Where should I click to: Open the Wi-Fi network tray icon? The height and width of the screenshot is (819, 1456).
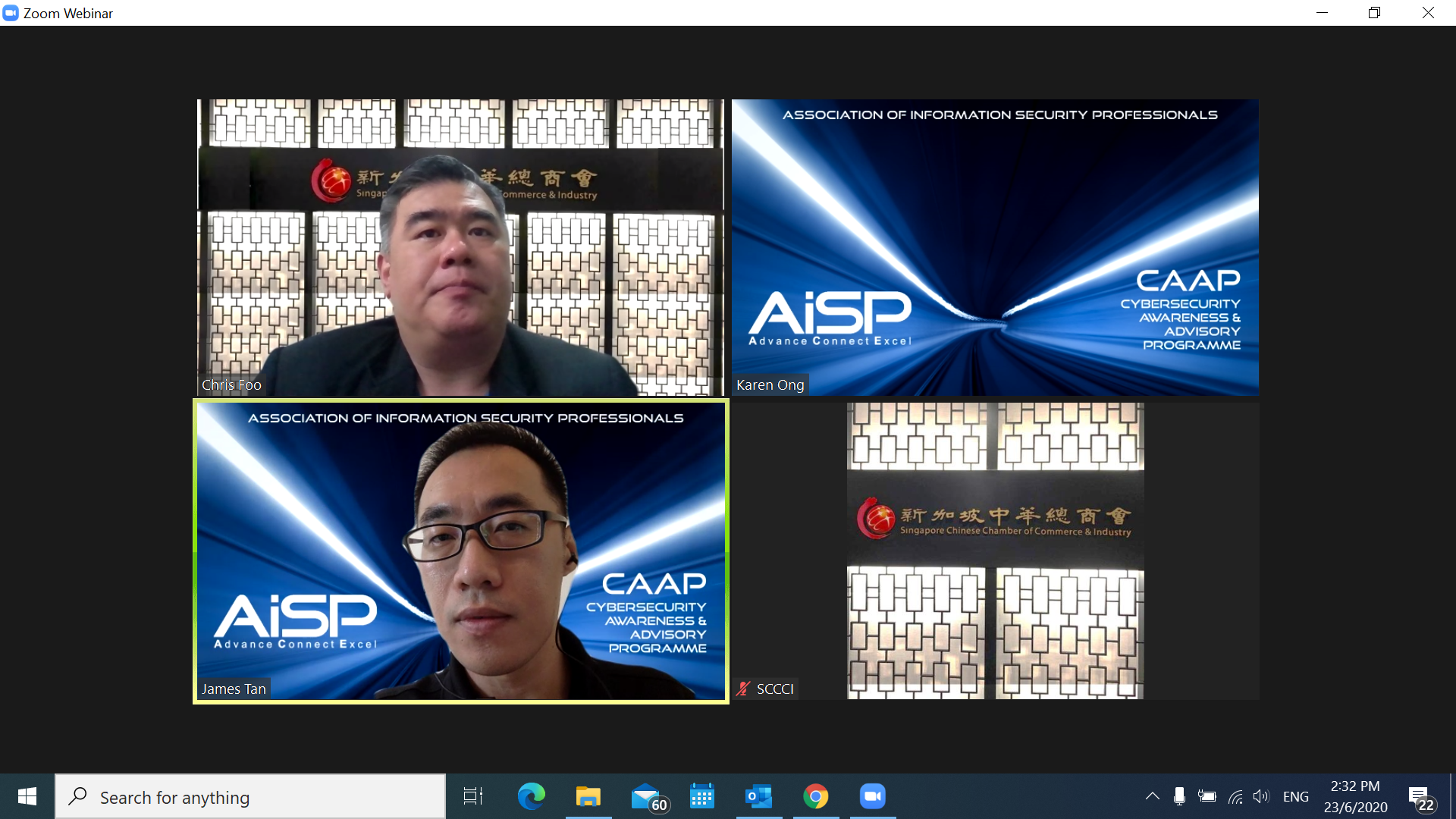pyautogui.click(x=1235, y=796)
